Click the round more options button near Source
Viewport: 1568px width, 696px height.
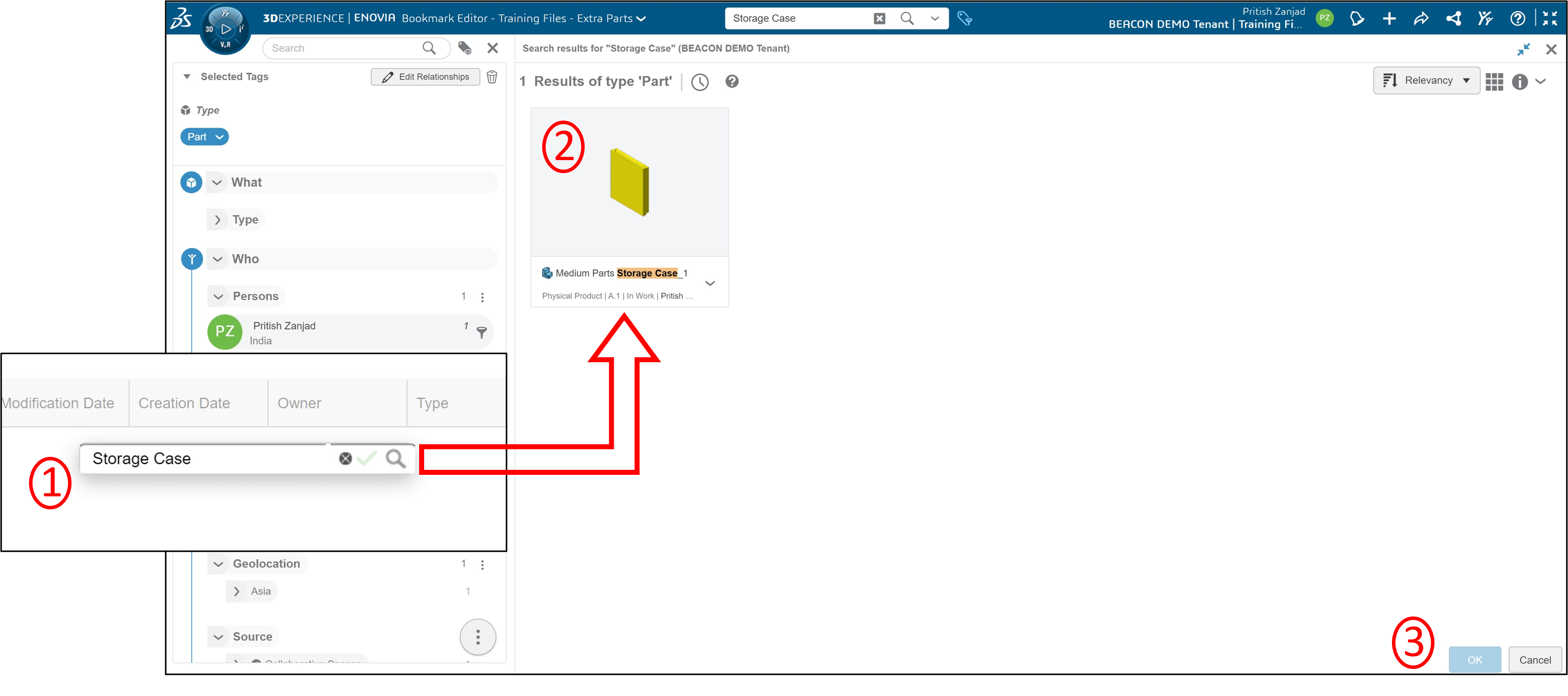[x=478, y=637]
